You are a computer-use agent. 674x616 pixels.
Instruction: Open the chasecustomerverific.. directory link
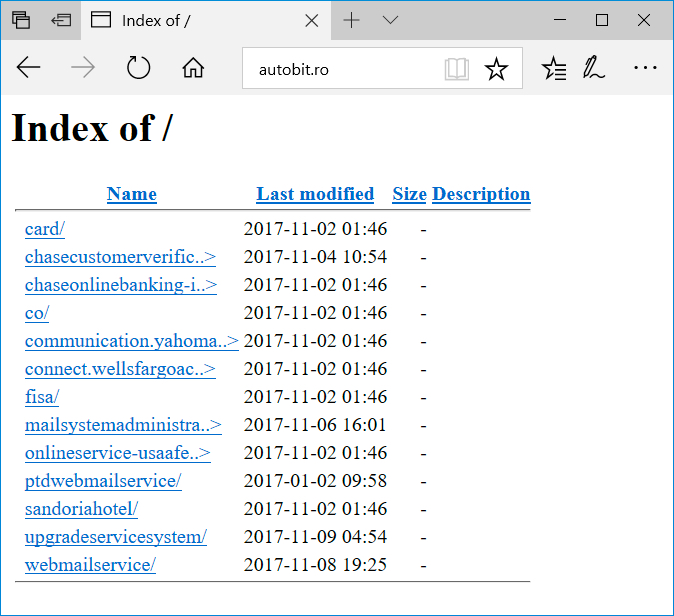(120, 257)
